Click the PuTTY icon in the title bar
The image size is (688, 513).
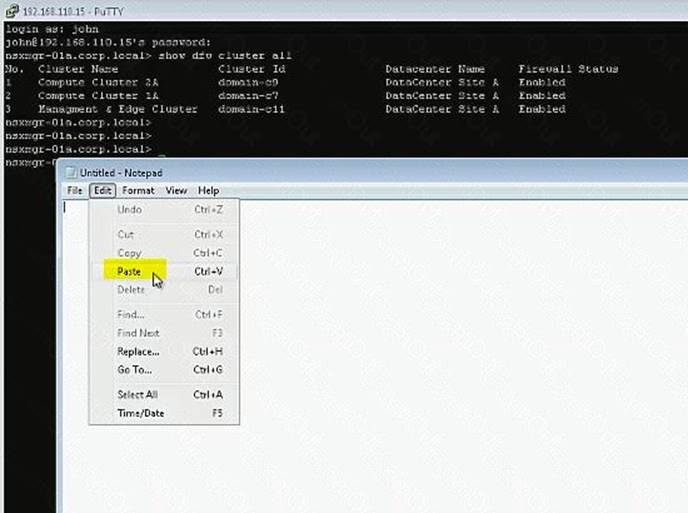(9, 11)
